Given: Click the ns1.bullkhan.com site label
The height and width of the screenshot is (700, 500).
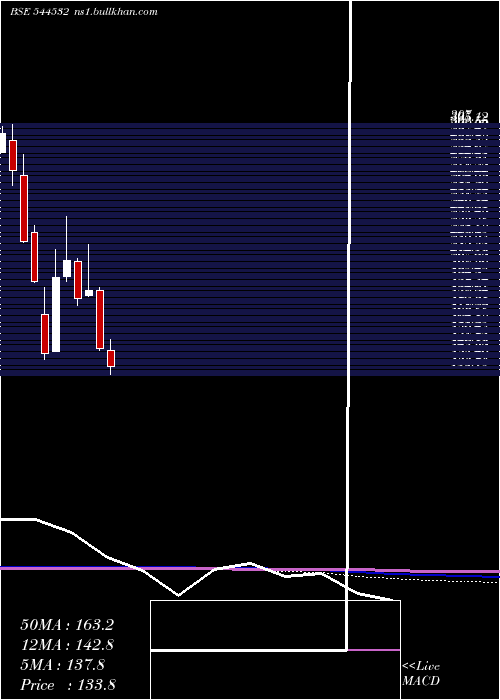Looking at the screenshot, I should (116, 12).
